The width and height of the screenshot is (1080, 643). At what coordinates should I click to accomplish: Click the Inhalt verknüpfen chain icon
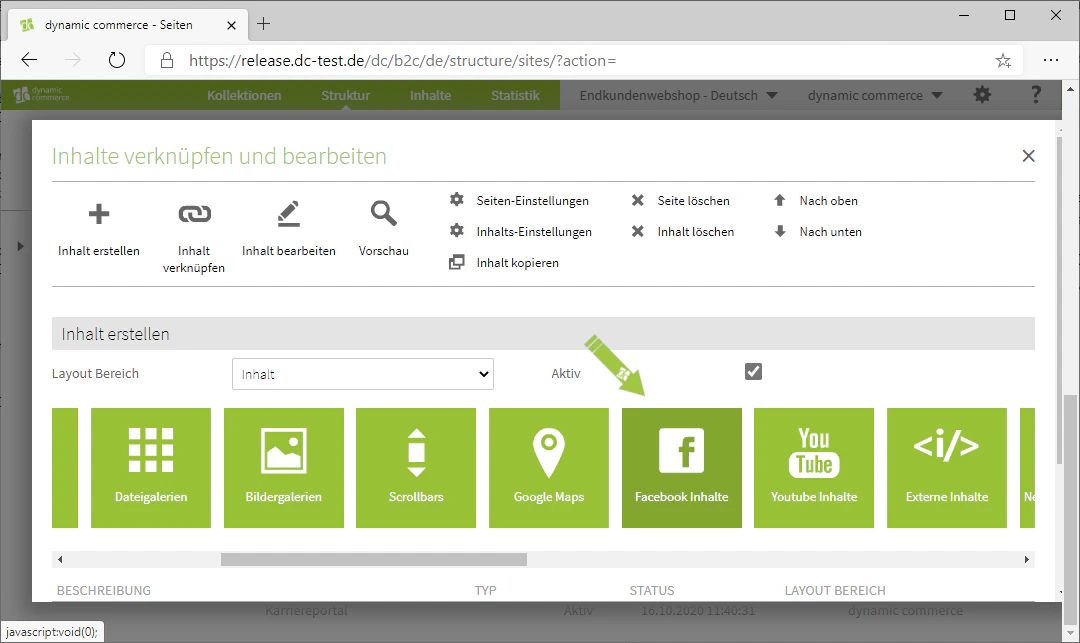194,214
